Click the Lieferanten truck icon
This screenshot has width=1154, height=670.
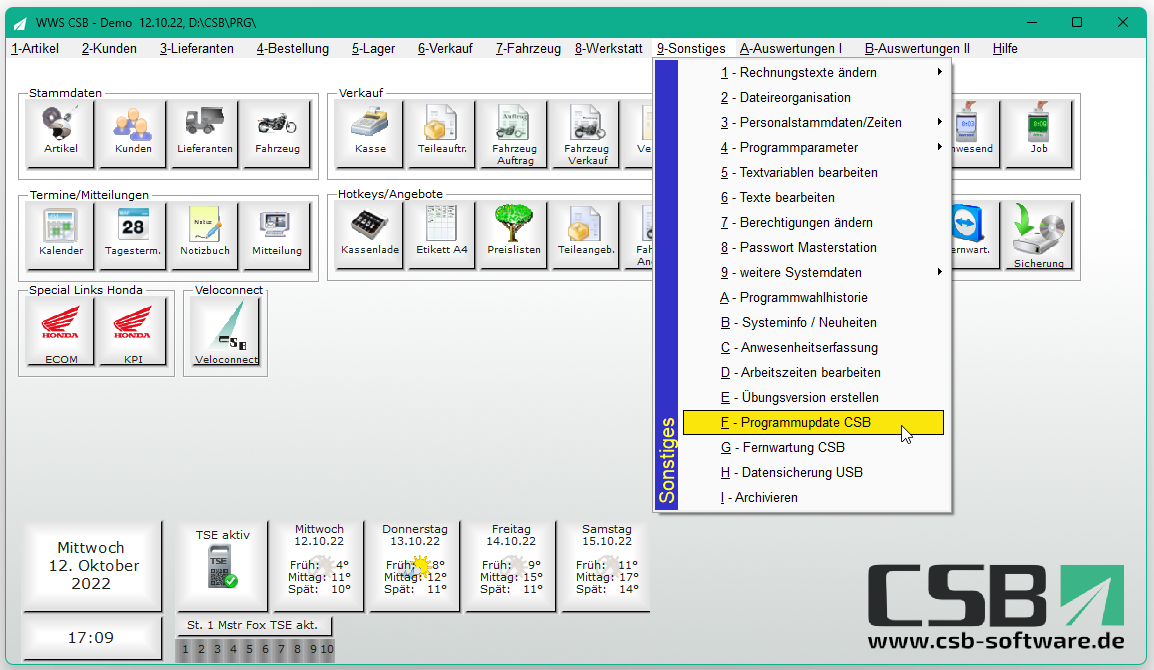click(x=205, y=134)
